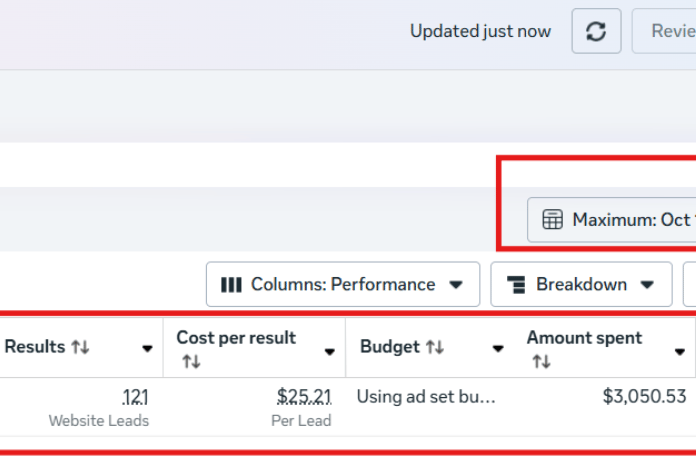Screen dimensions: 696x462
Task: Select the $3,050.53 amount spent cell
Action: [x=644, y=397]
